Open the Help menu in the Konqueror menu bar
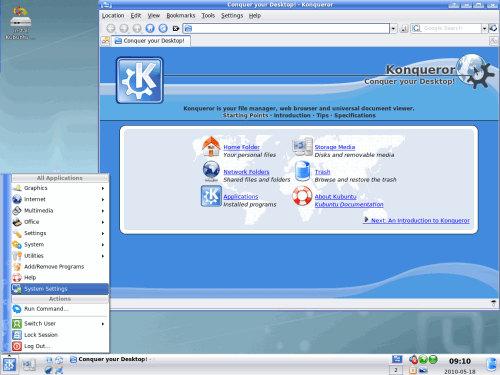The width and height of the screenshot is (500, 375). (x=255, y=16)
